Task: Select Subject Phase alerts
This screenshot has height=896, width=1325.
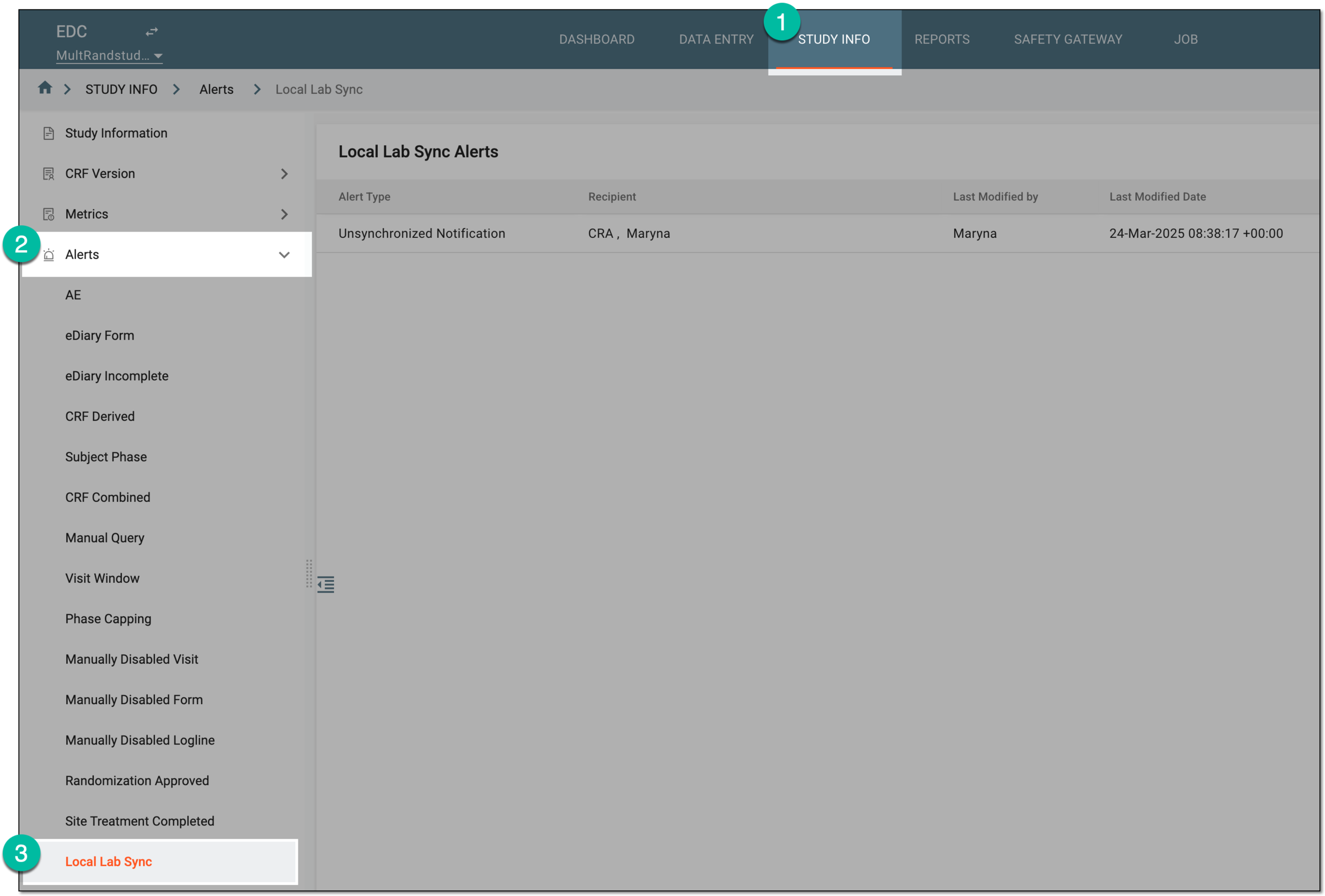Action: click(x=106, y=457)
